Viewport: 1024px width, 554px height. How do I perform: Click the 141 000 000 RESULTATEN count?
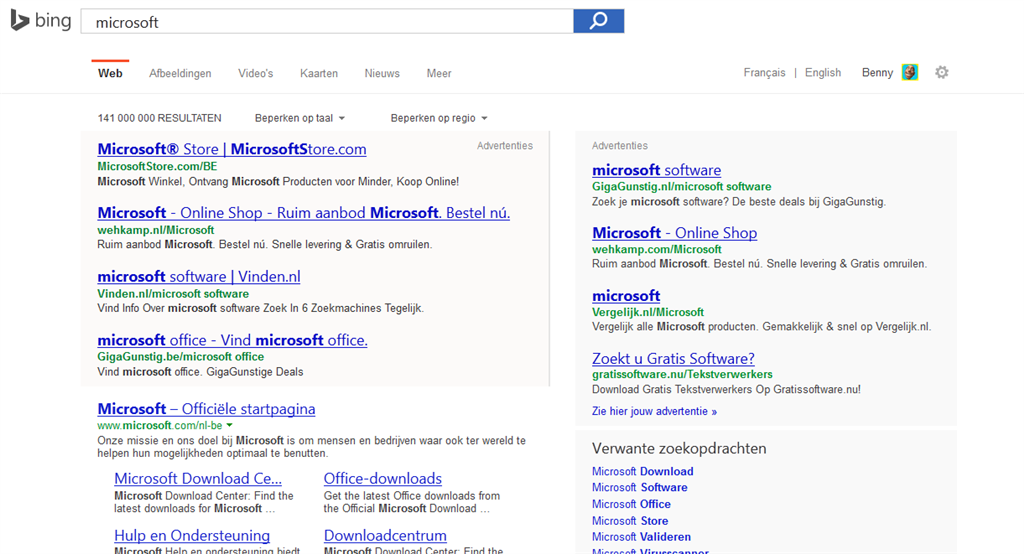pos(159,118)
